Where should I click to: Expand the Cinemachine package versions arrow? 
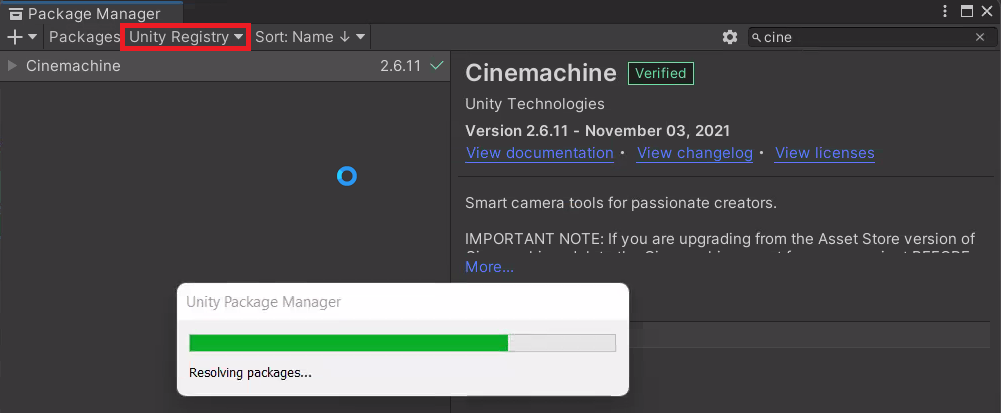(11, 66)
